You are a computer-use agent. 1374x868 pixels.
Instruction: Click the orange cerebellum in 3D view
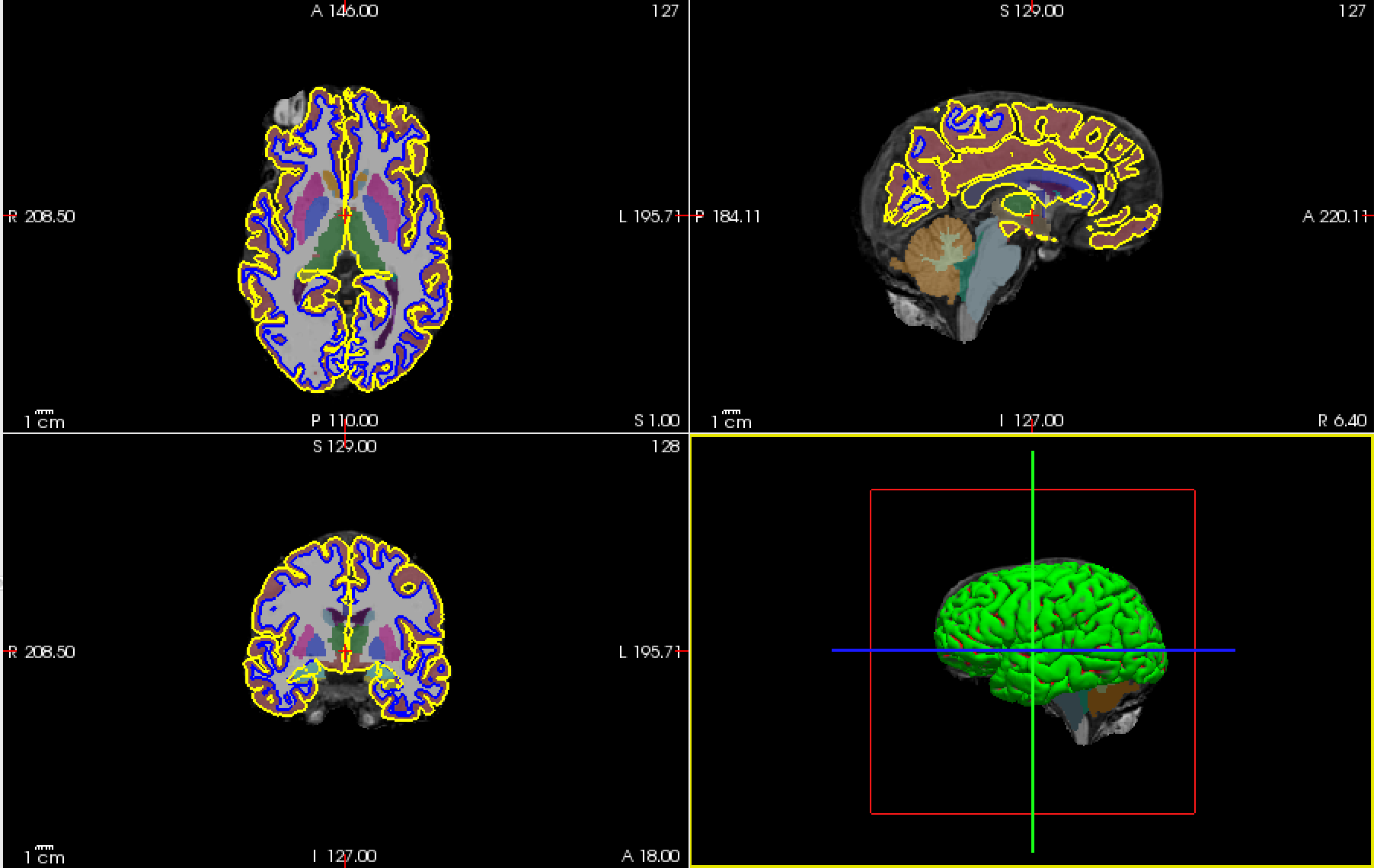point(1112,697)
